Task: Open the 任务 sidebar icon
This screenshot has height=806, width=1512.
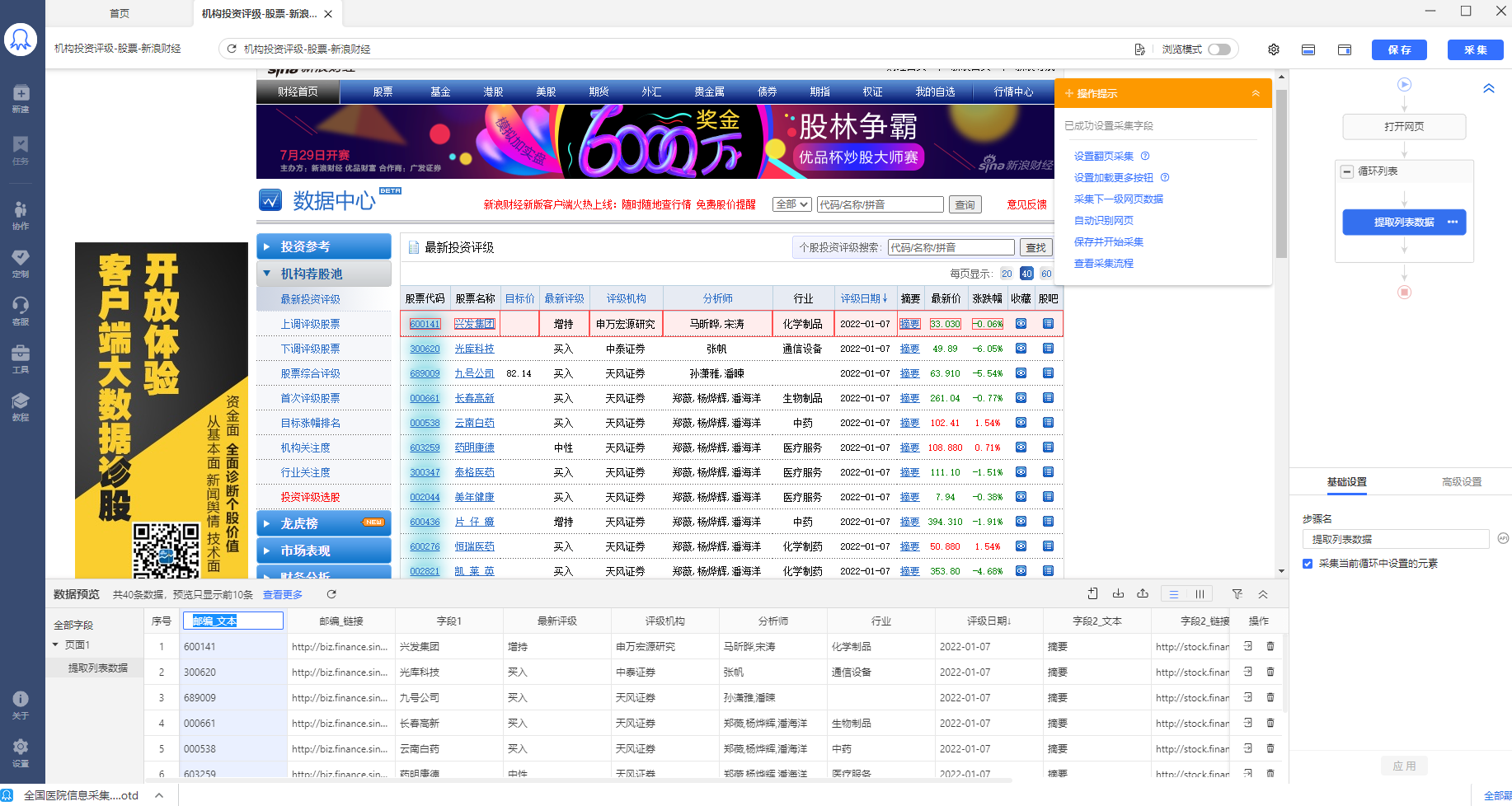Action: (21, 150)
